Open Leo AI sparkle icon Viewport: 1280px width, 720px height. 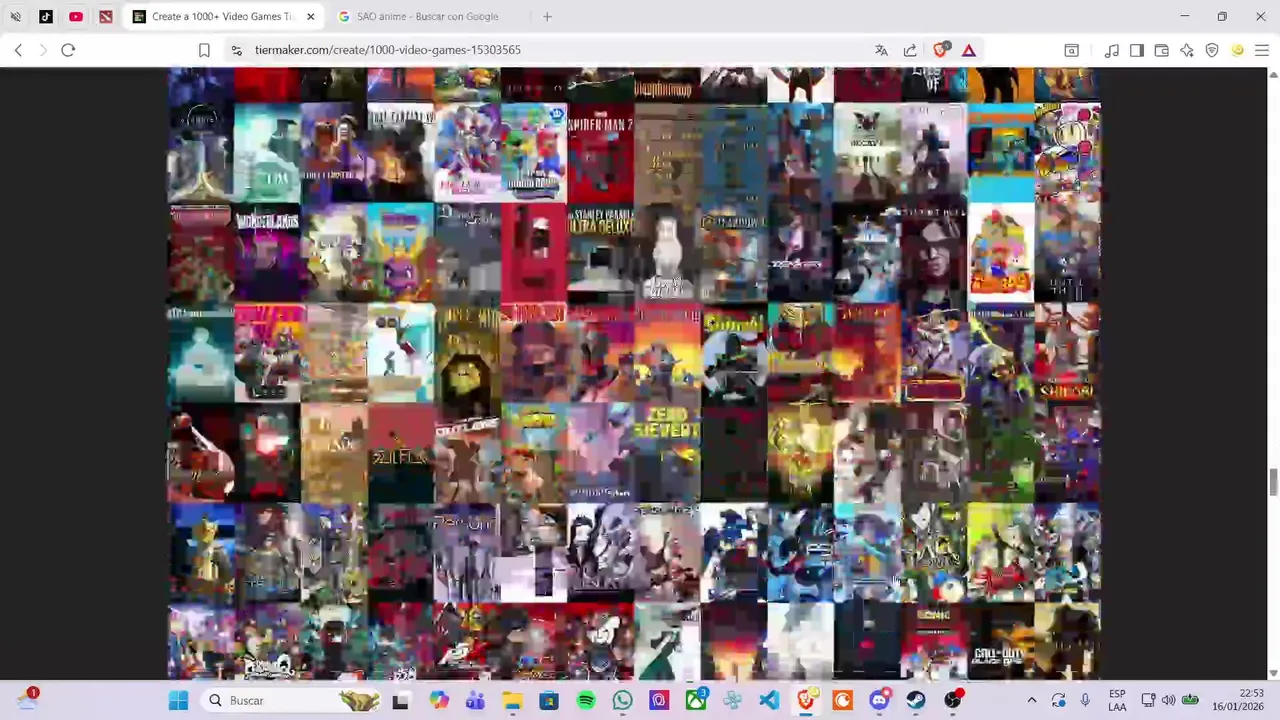pos(1187,50)
